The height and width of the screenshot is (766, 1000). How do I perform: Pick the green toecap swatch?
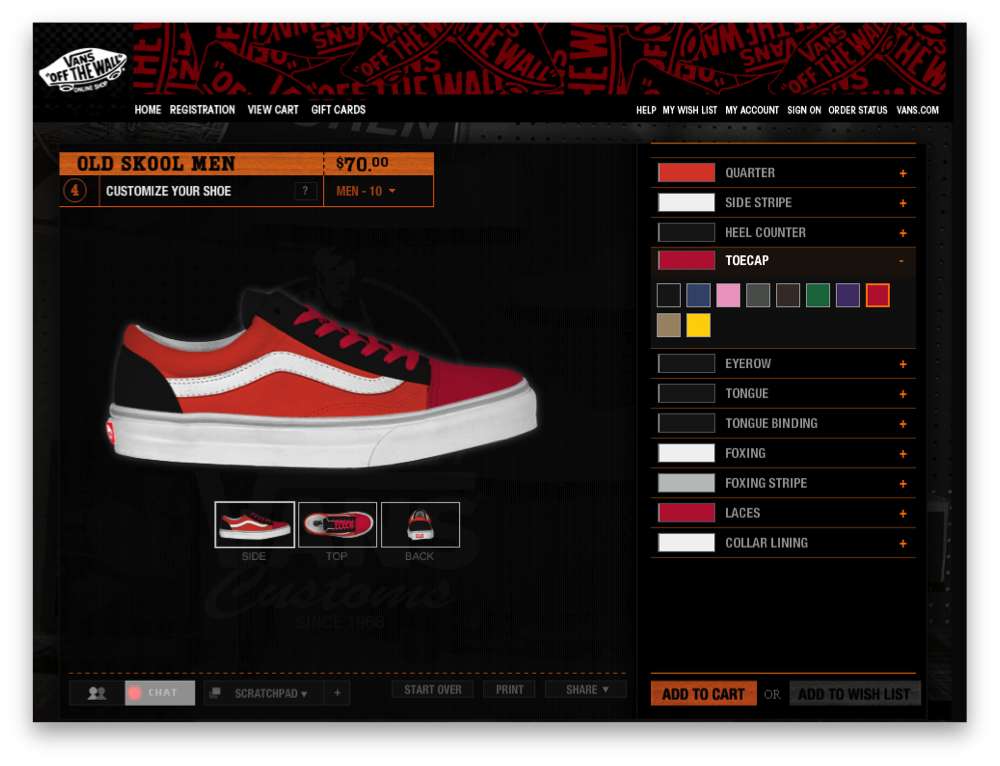818,295
